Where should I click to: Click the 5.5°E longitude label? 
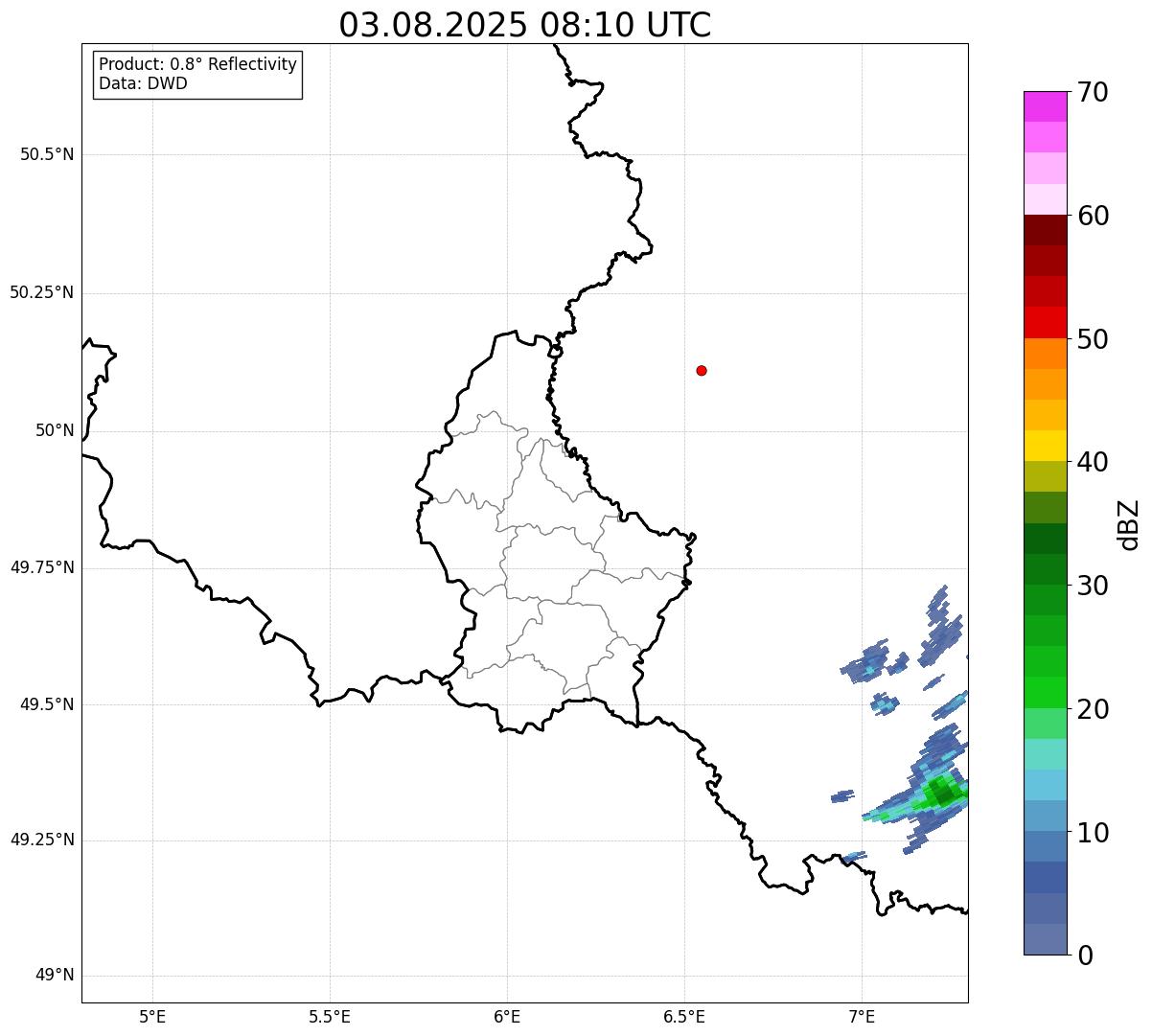(330, 1016)
